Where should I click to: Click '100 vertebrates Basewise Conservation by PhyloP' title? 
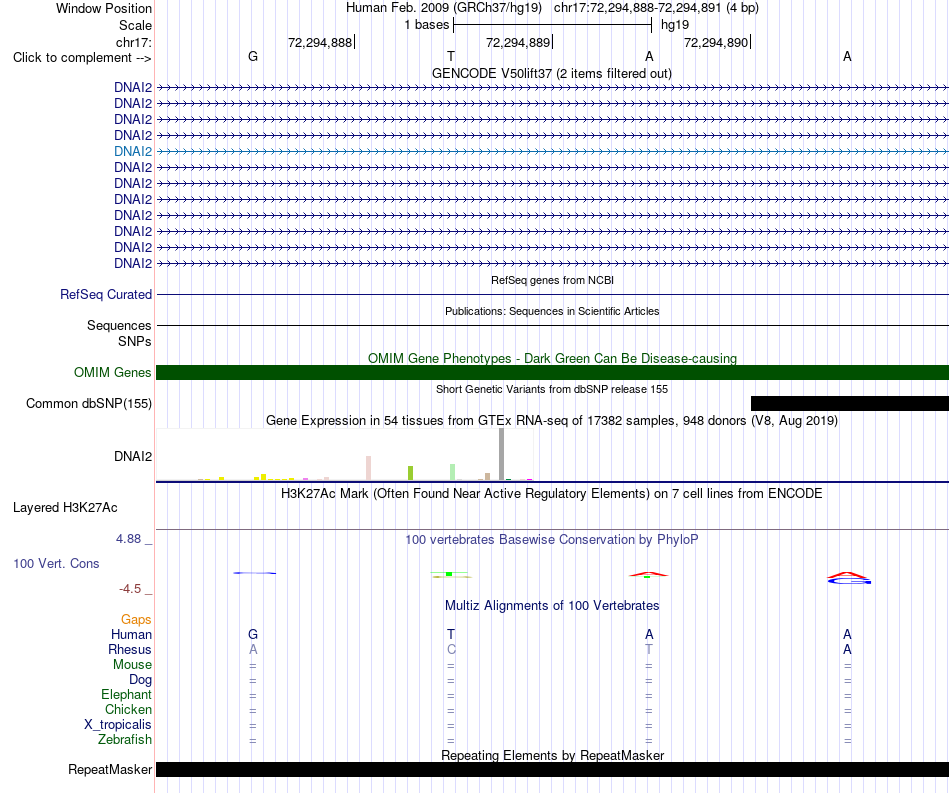(552, 539)
